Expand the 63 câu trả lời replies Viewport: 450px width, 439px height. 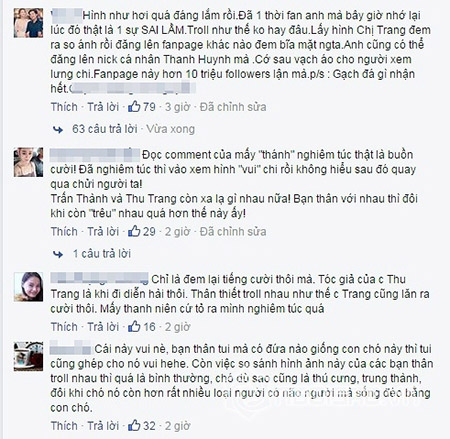[x=105, y=129]
